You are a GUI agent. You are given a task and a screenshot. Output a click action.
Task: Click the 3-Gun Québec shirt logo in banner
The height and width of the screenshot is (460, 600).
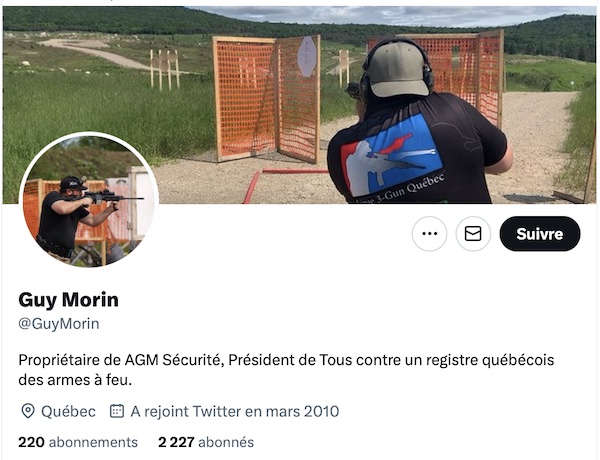(391, 155)
